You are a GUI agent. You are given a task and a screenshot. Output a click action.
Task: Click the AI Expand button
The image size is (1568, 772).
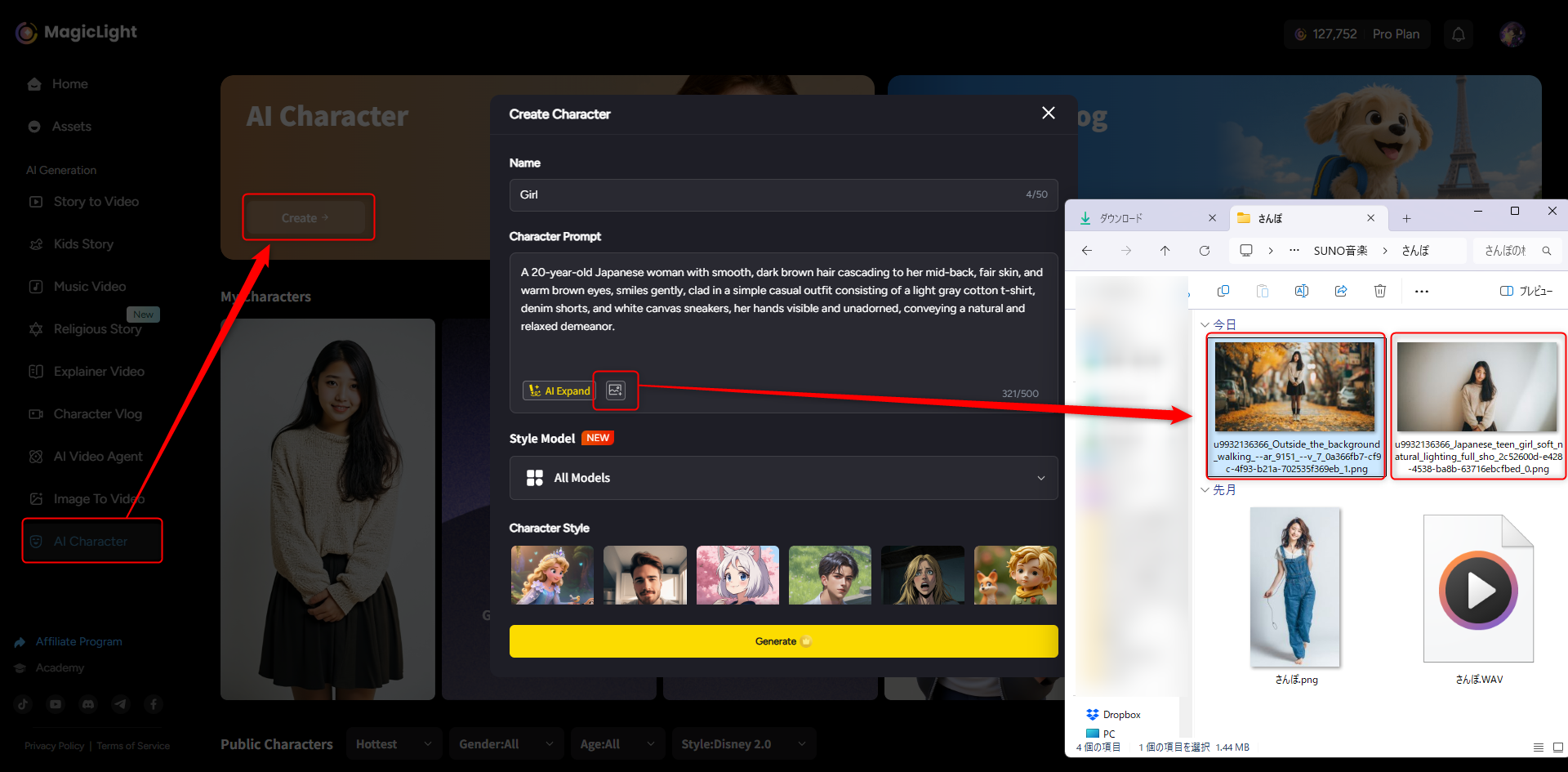pyautogui.click(x=559, y=390)
